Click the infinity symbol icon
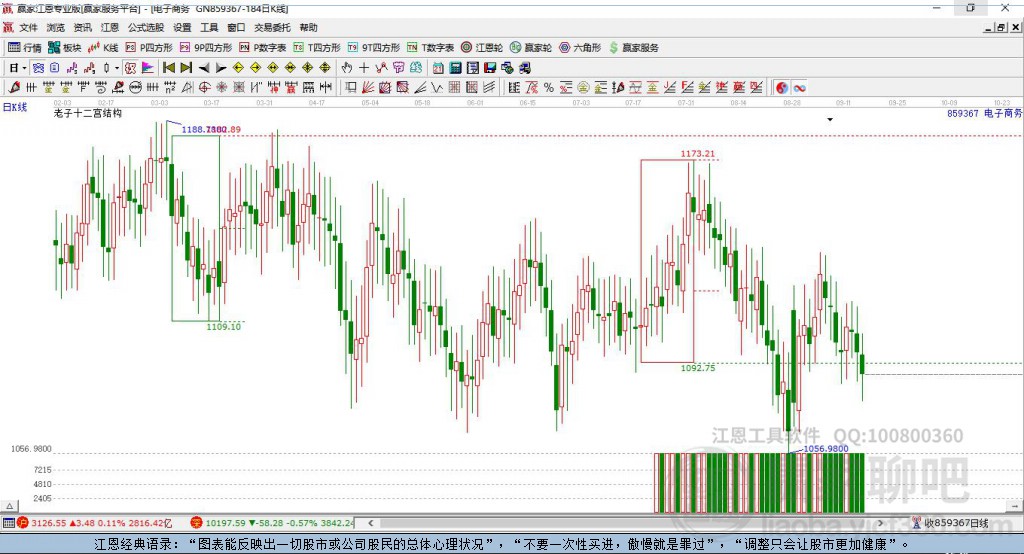Image resolution: width=1024 pixels, height=554 pixels. (x=799, y=87)
